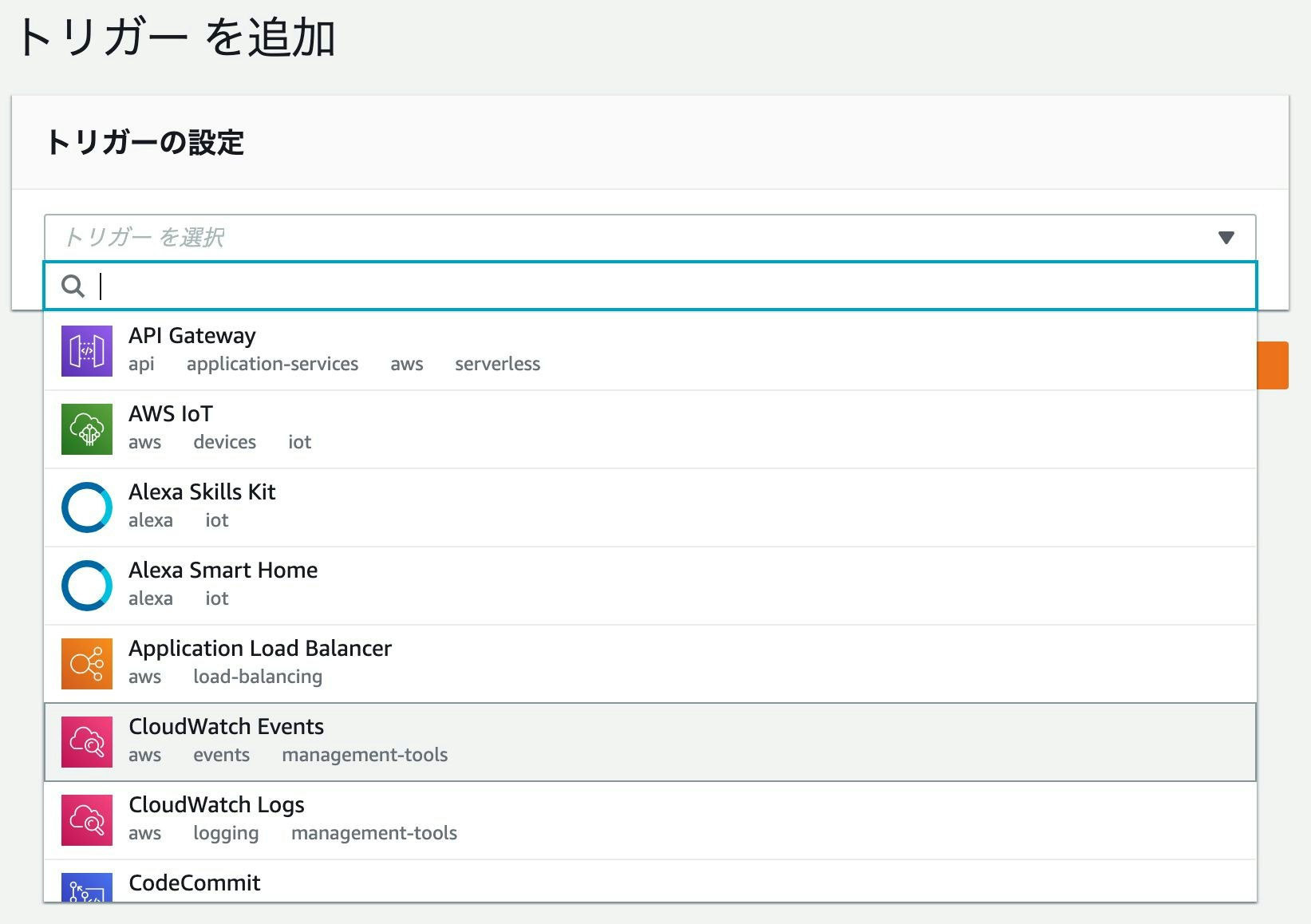This screenshot has height=924, width=1311.
Task: Click the orange button behind the dropdown
Action: [x=1273, y=365]
